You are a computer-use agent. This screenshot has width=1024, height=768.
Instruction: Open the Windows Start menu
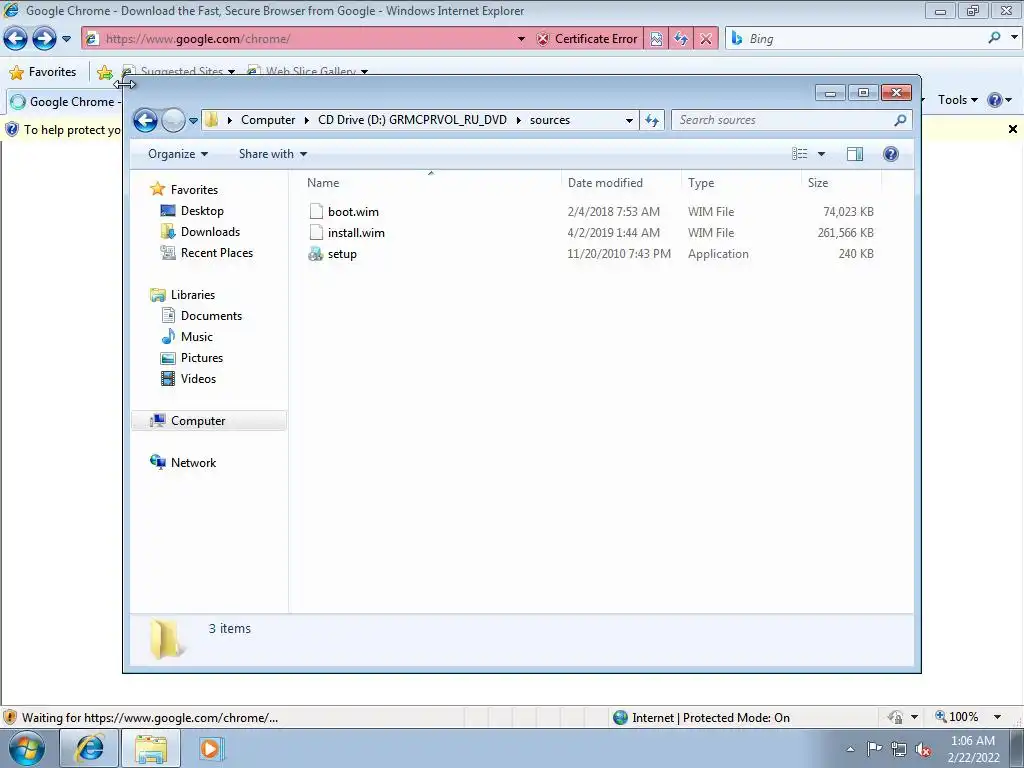coord(26,749)
